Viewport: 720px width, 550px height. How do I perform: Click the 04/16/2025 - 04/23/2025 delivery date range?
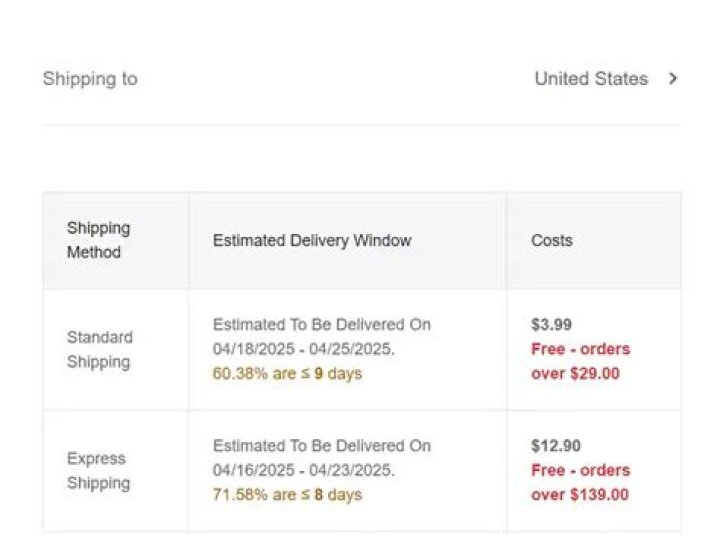pyautogui.click(x=304, y=470)
